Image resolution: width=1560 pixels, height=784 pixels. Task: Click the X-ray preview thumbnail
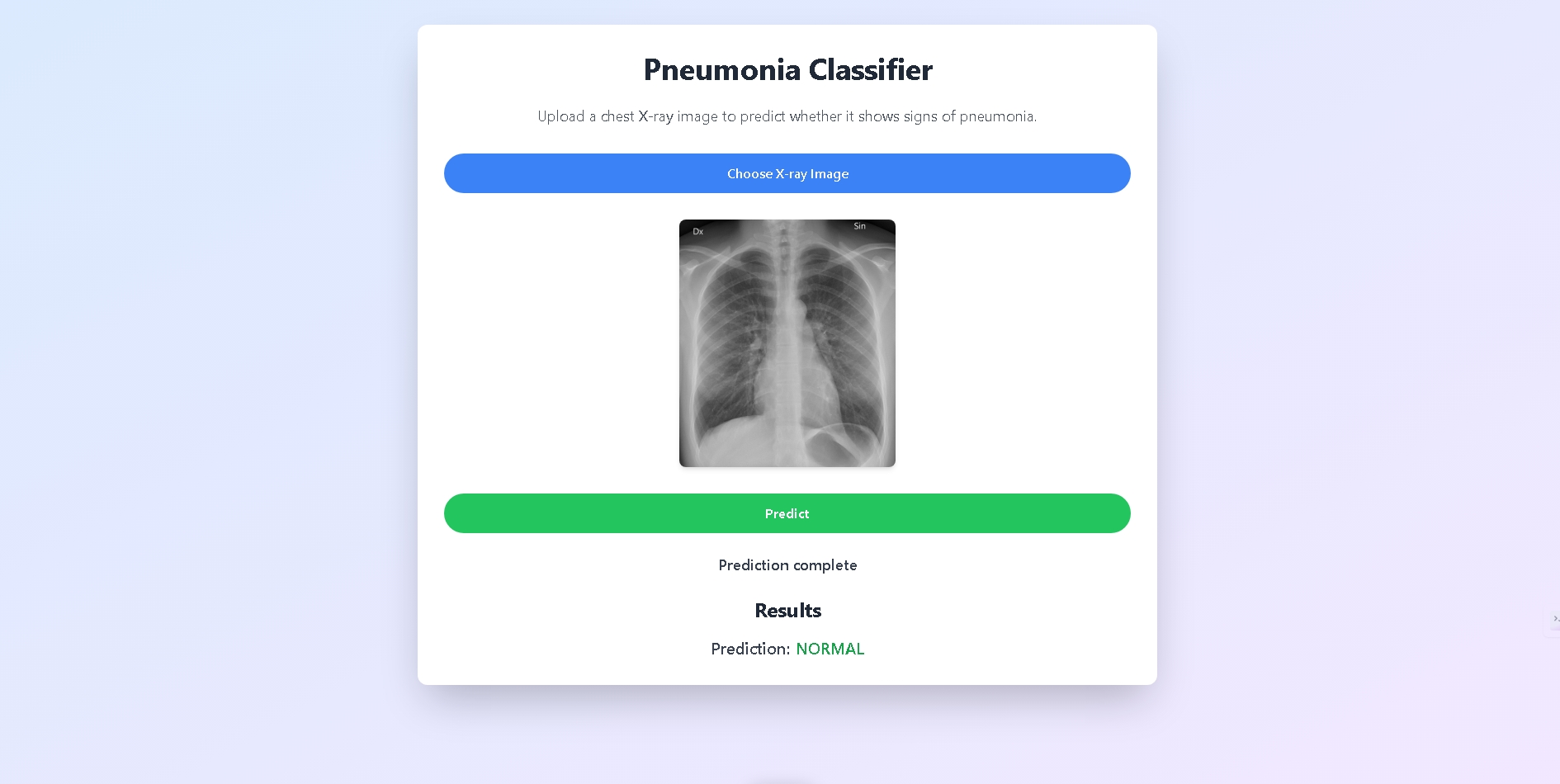(787, 343)
